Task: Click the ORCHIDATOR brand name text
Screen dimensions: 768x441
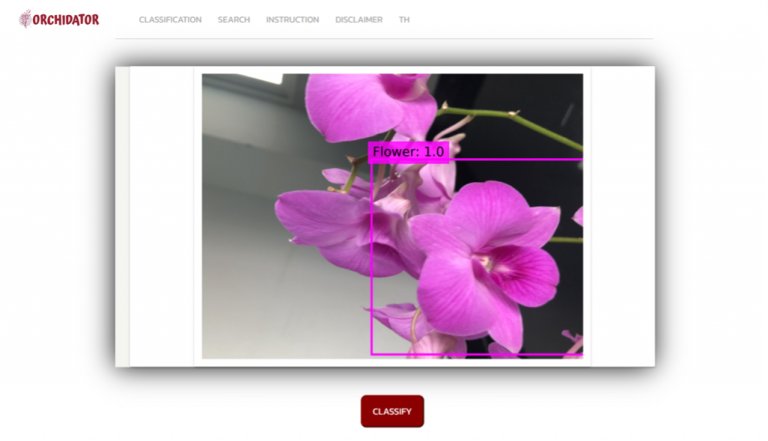Action: (x=66, y=19)
